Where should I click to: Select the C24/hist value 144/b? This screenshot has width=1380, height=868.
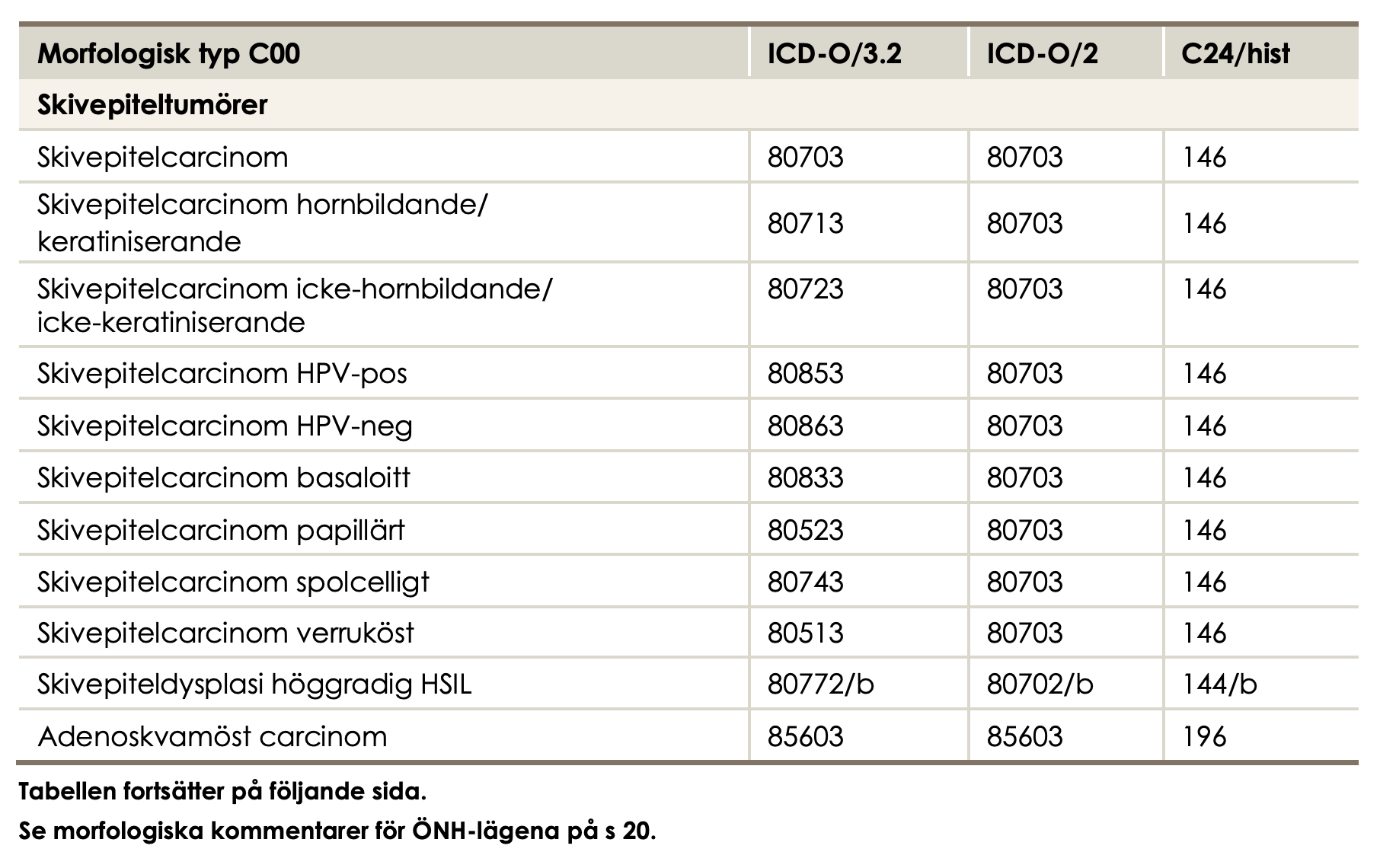click(1219, 685)
